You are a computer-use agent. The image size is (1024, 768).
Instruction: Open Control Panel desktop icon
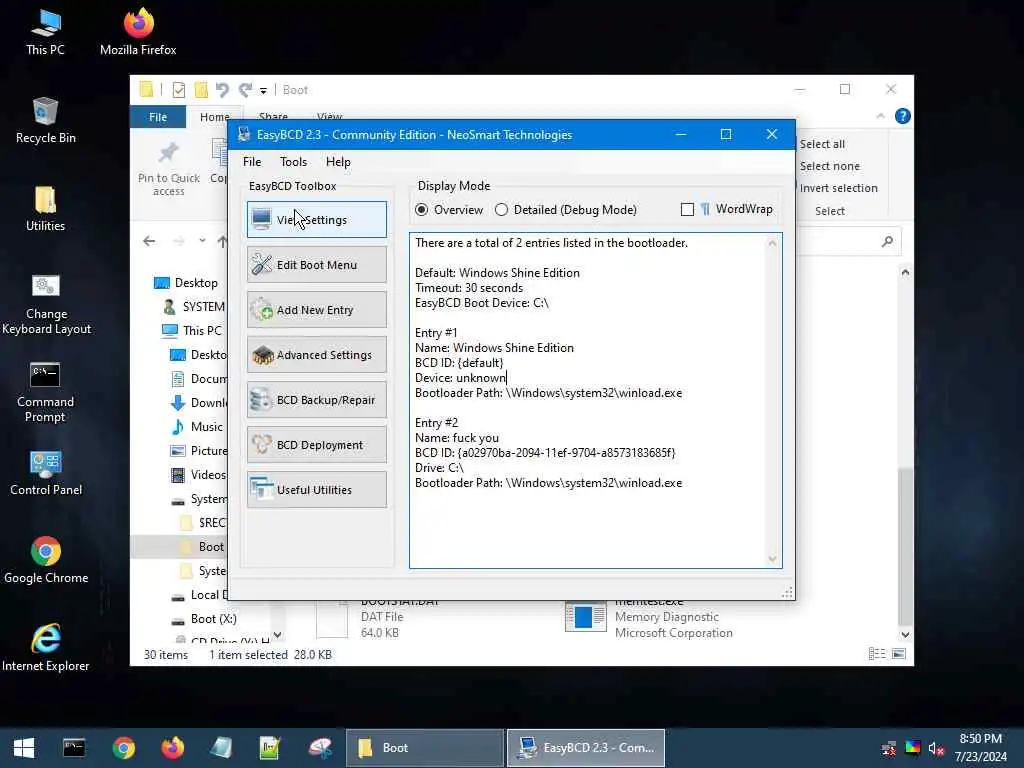[x=46, y=473]
